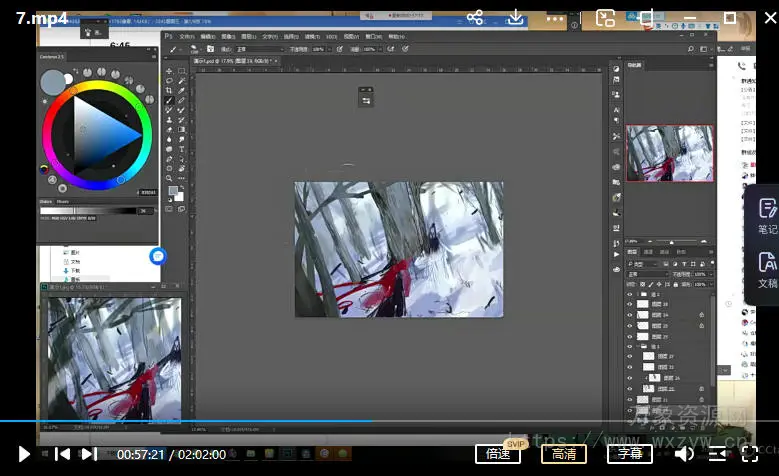Click the share icon in the top bar

[475, 18]
